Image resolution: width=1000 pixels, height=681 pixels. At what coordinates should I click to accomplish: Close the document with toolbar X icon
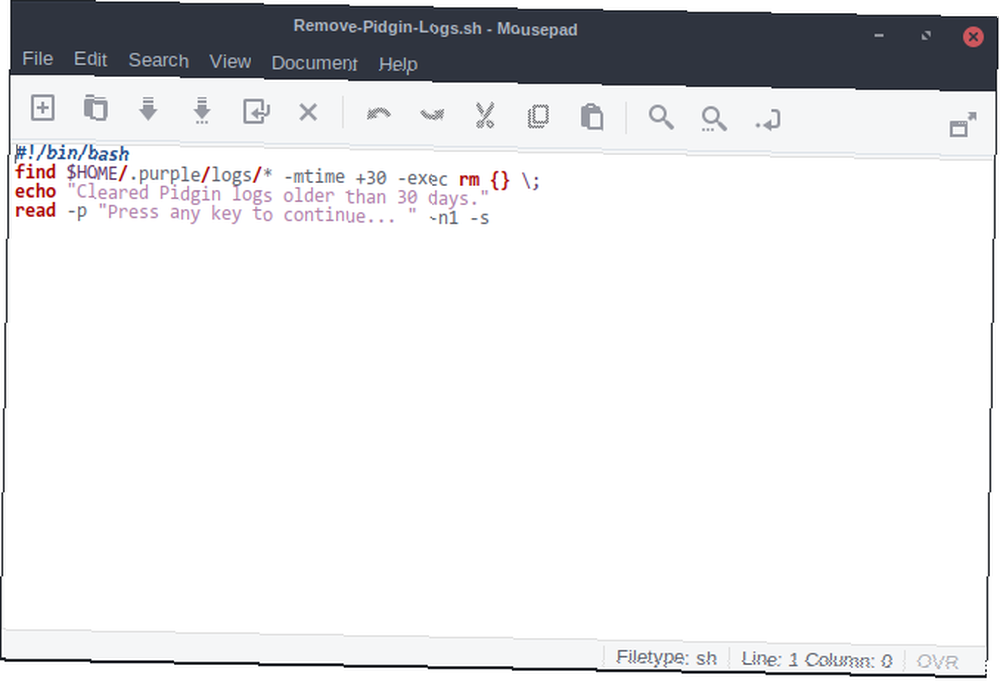tap(309, 113)
